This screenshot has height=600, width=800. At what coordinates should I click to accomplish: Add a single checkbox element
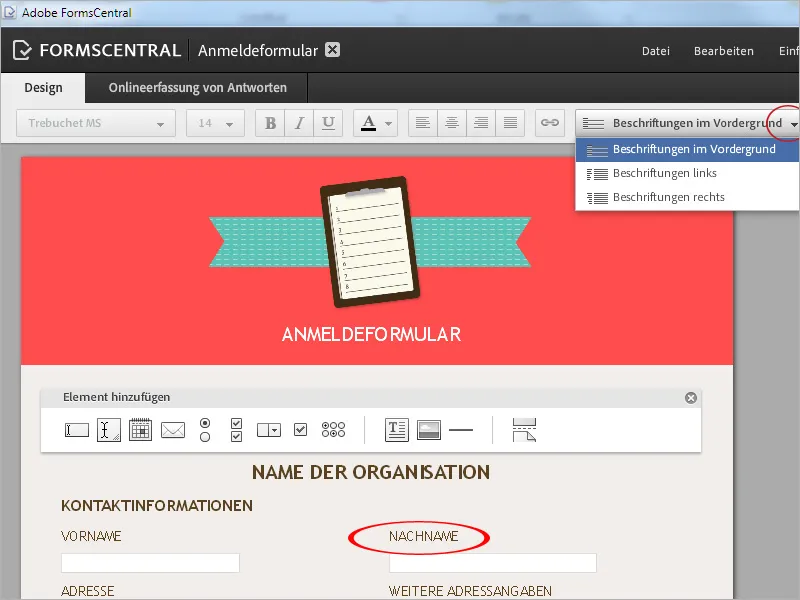[301, 430]
